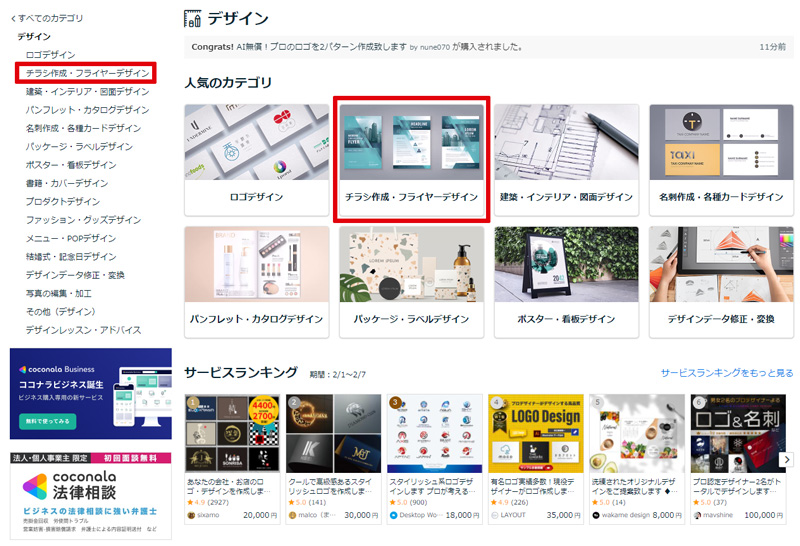Click the Desktop Wo seller avatar icon
800x546 pixels.
pos(394,515)
